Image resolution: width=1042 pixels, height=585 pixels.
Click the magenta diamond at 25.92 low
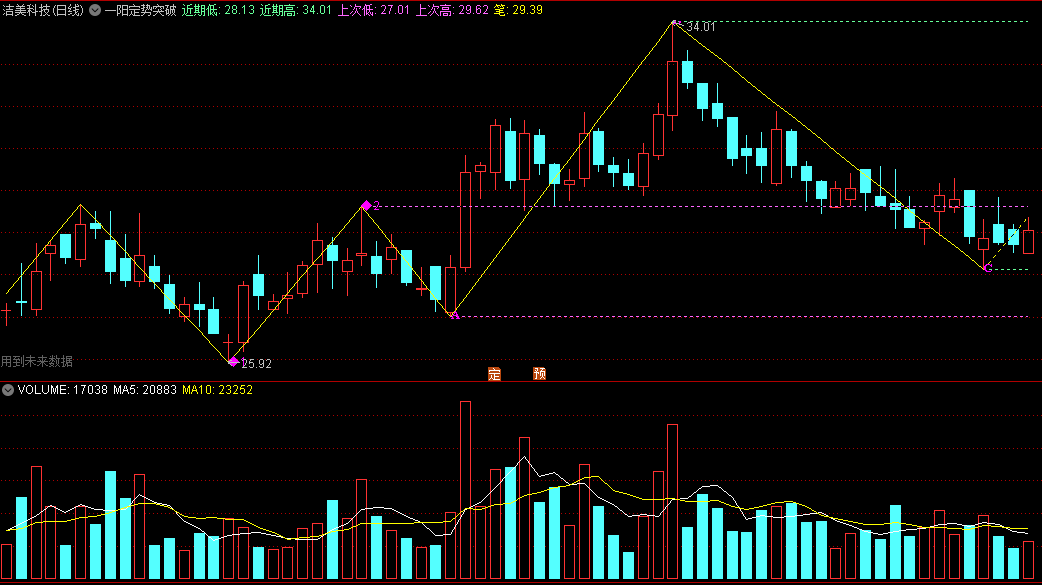point(233,362)
